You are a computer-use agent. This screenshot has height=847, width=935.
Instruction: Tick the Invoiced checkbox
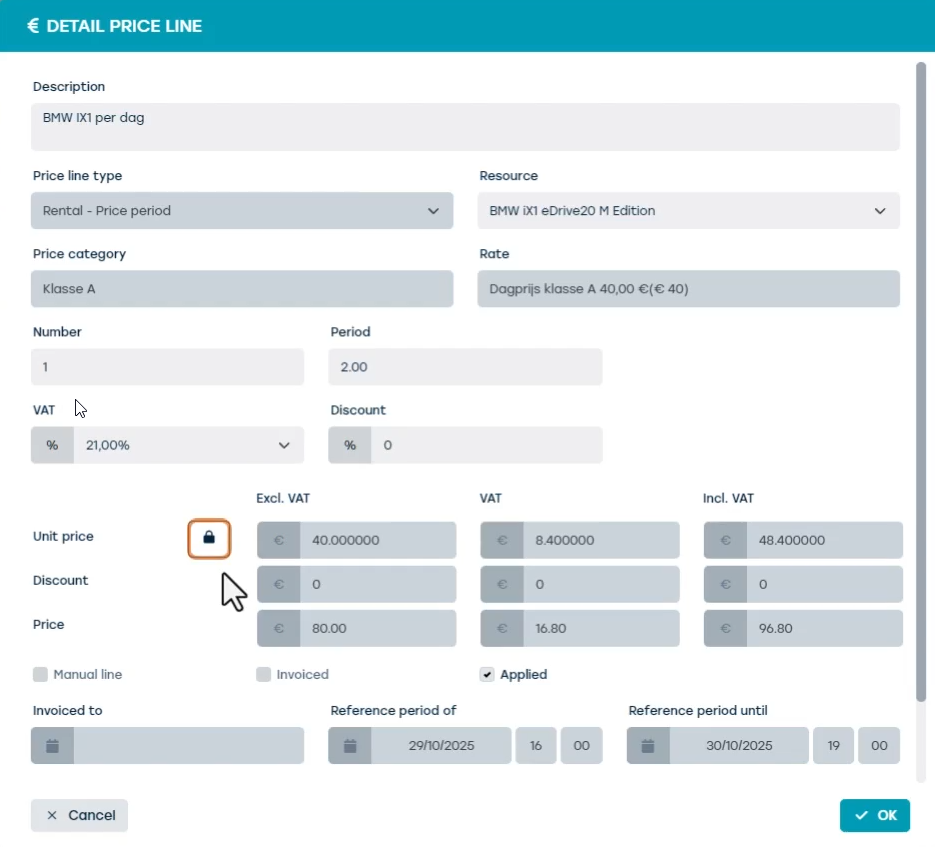click(x=263, y=675)
